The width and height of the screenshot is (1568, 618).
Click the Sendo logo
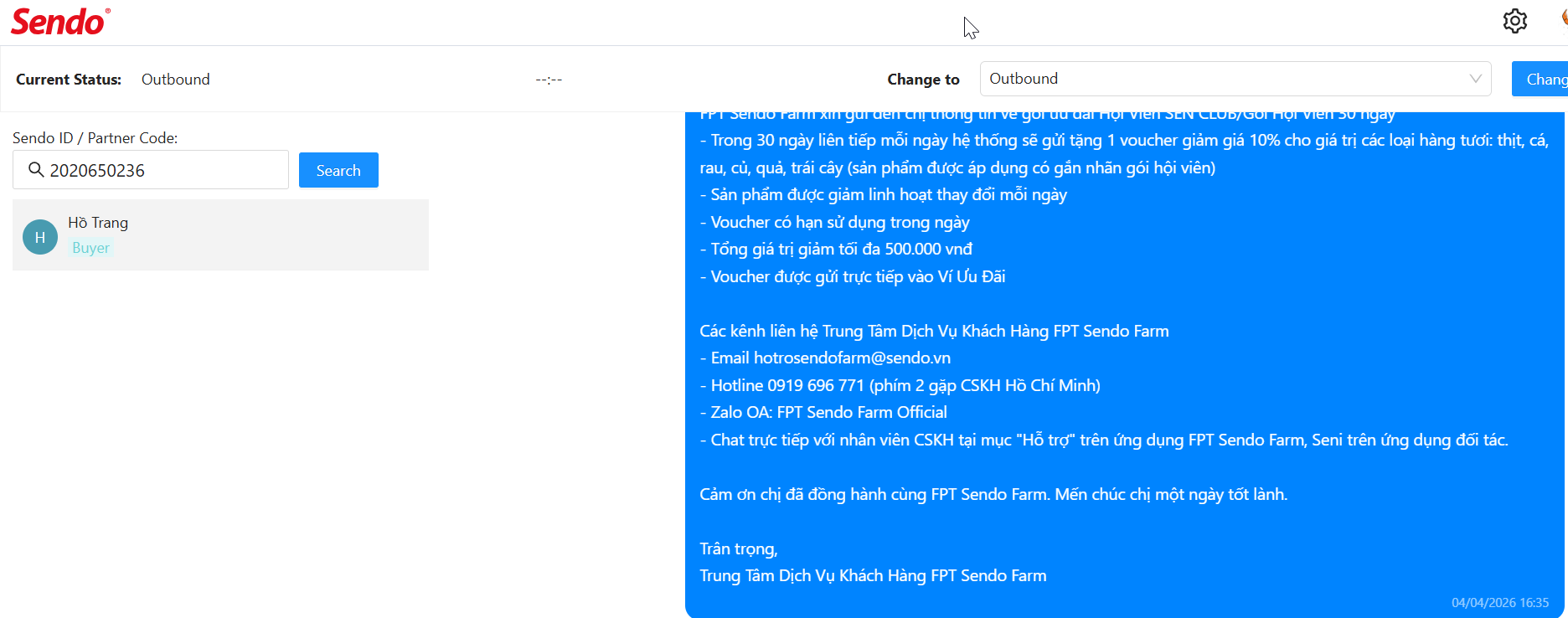click(60, 22)
